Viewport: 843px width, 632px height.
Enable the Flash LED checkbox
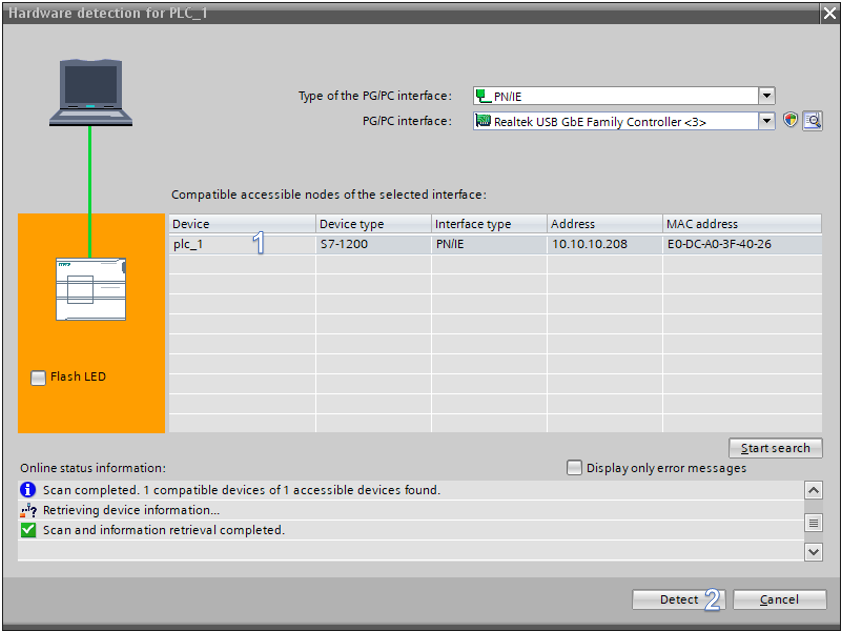point(38,378)
